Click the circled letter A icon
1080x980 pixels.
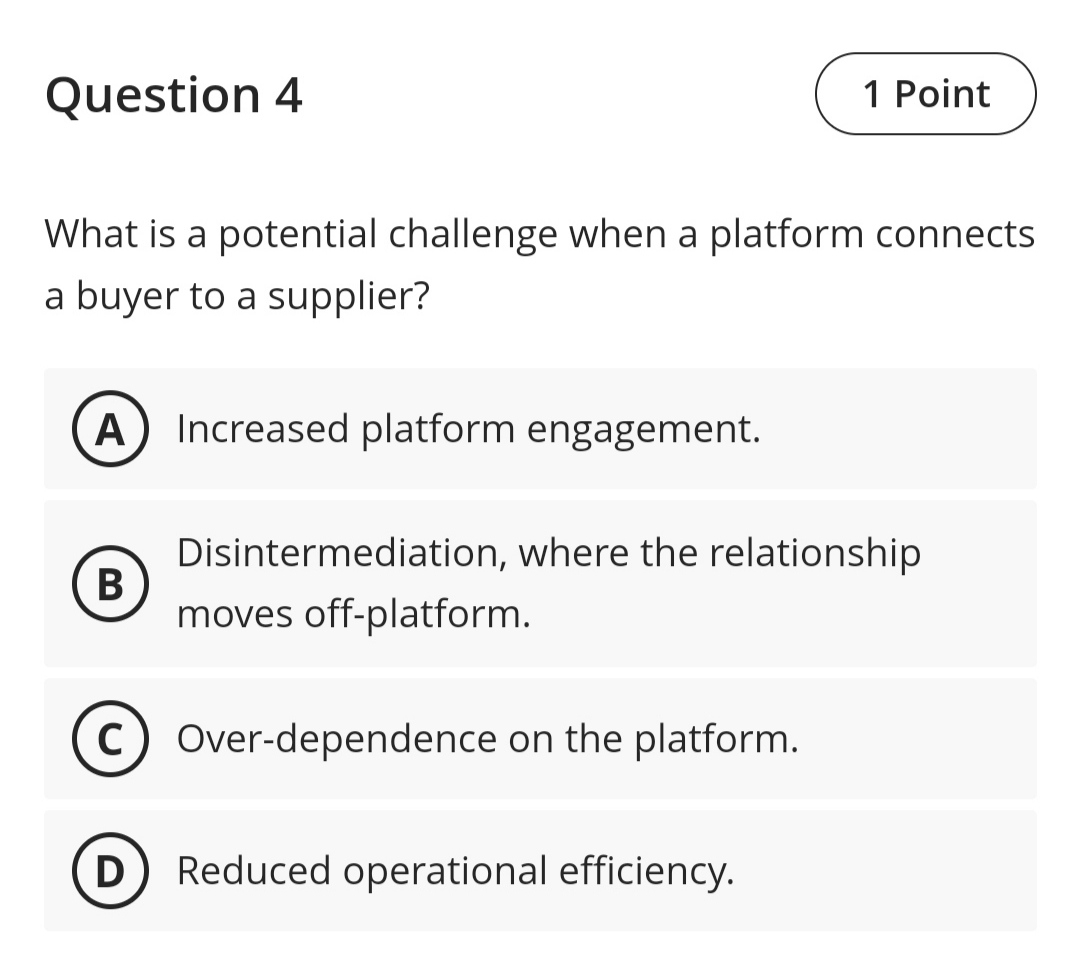[110, 428]
